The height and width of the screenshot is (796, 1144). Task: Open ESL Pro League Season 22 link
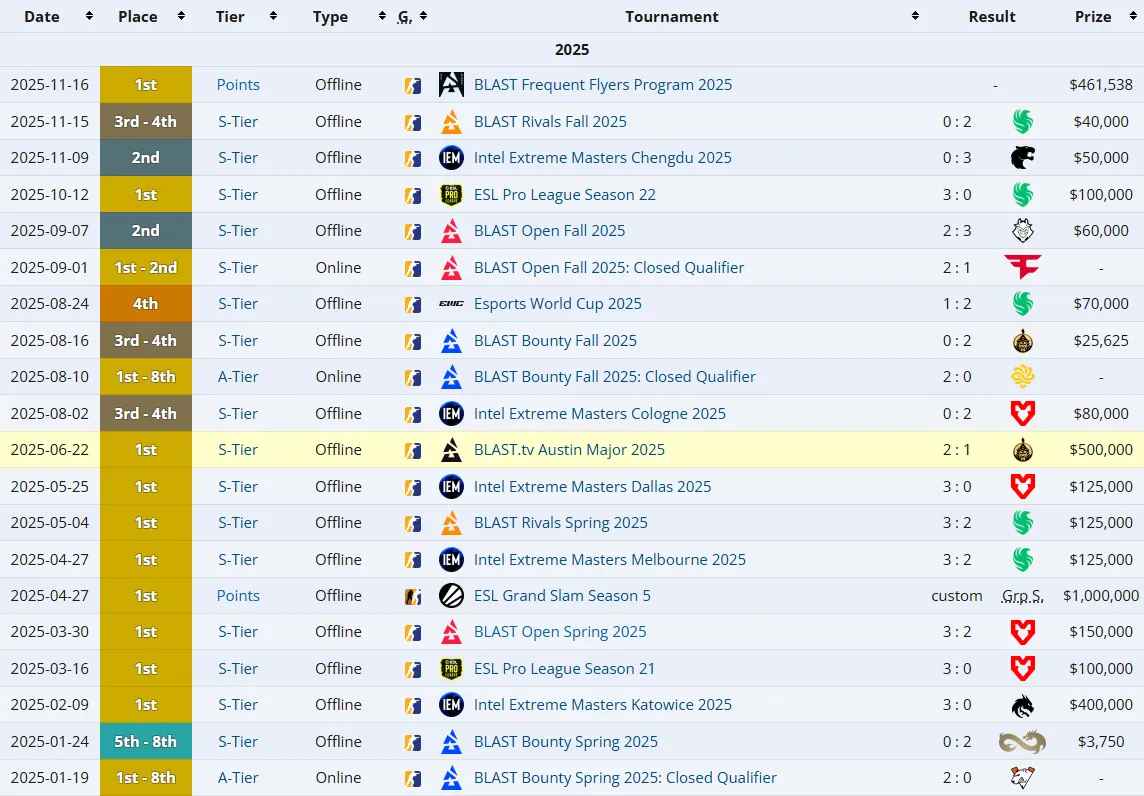point(565,195)
